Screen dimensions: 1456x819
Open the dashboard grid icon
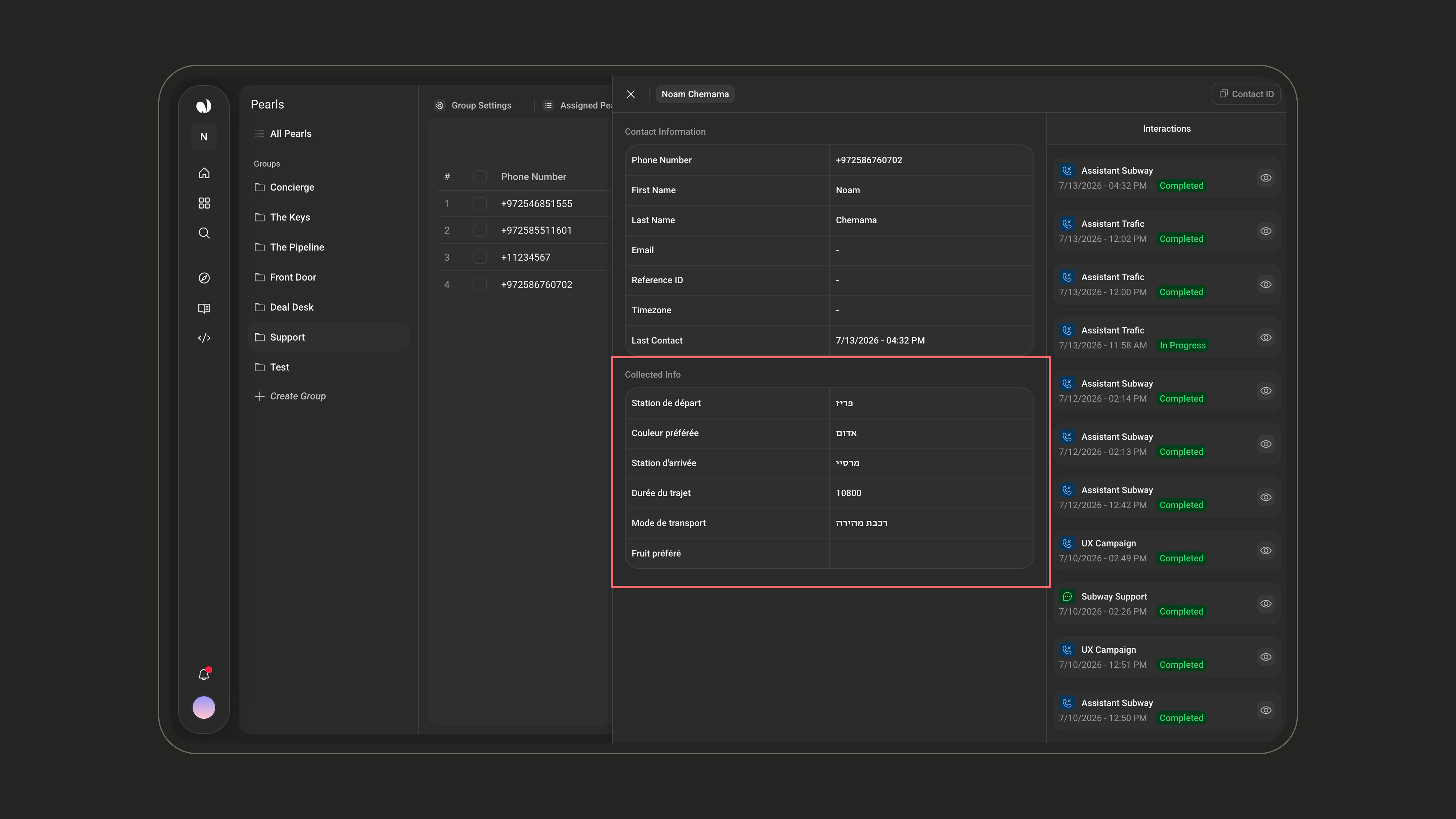[204, 203]
